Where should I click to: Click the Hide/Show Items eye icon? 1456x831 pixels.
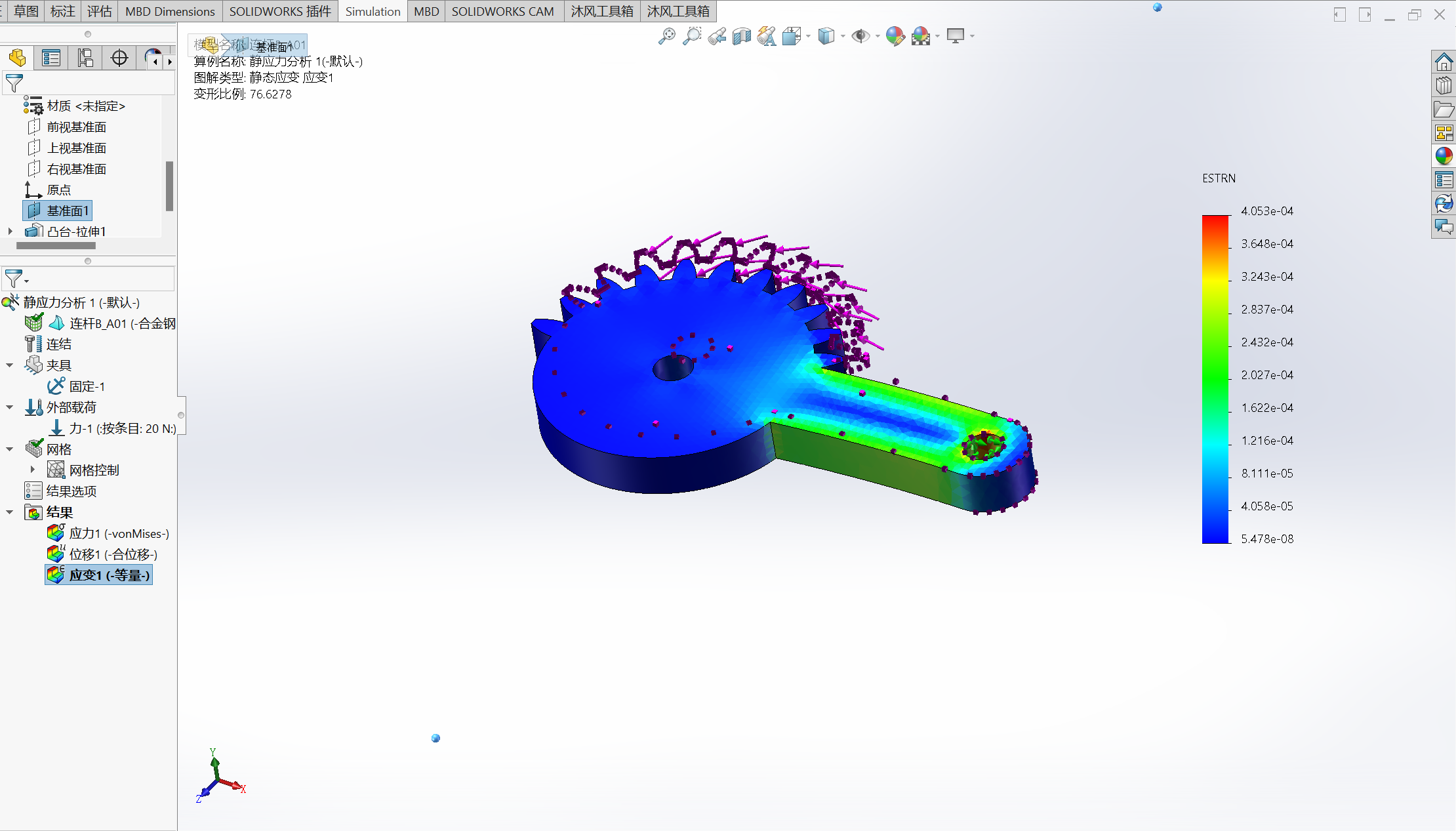[860, 36]
